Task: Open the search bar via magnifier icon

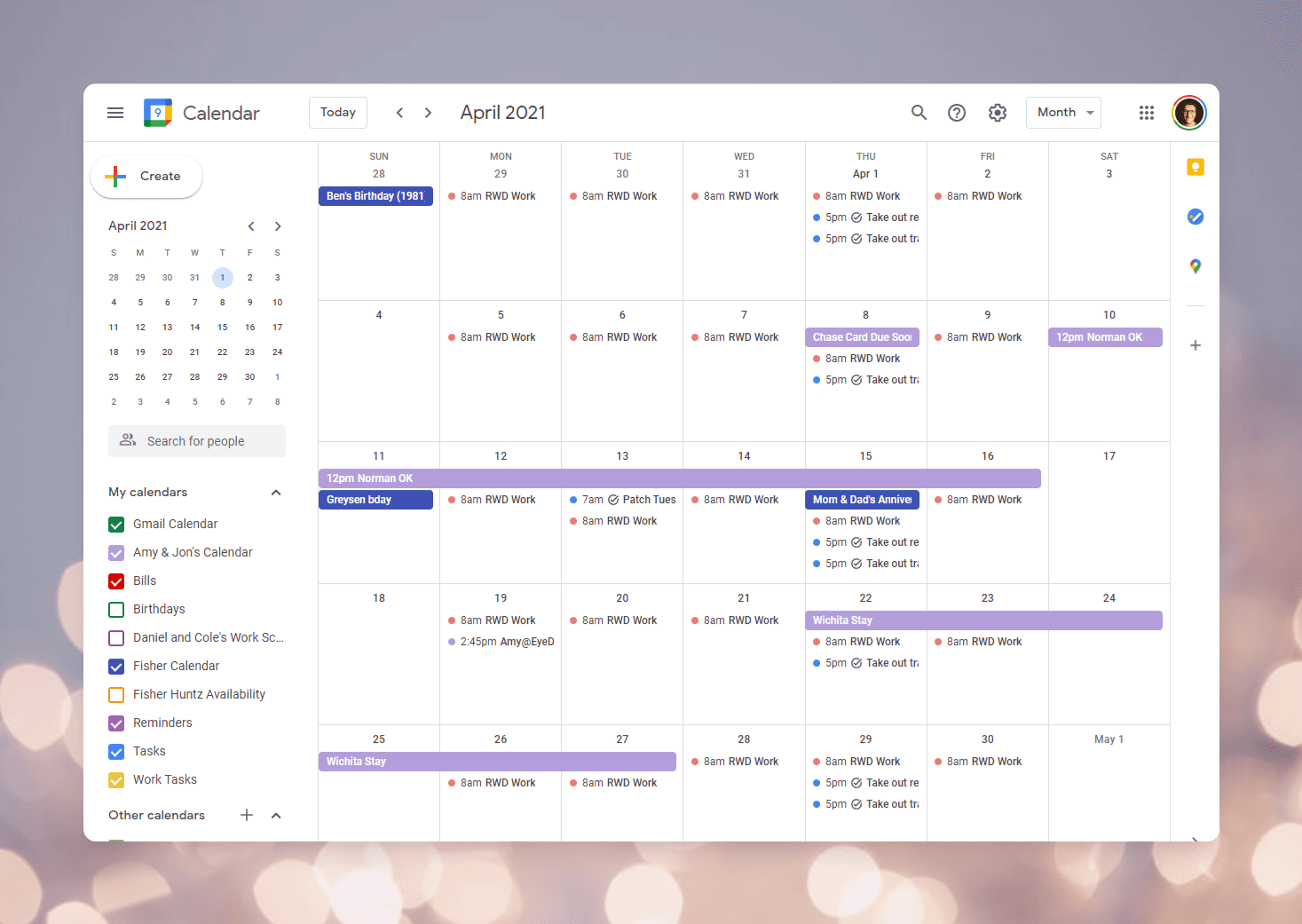Action: [919, 113]
